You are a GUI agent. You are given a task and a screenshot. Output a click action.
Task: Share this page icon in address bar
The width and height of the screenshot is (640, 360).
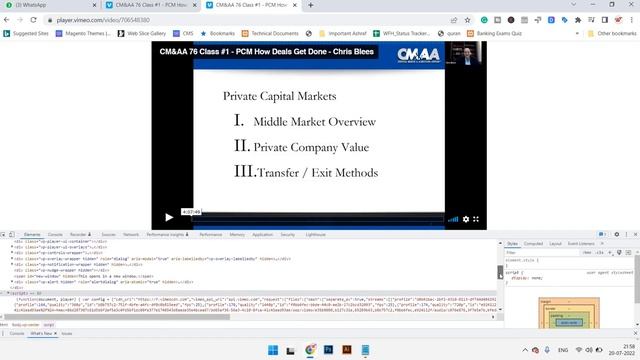tap(454, 20)
